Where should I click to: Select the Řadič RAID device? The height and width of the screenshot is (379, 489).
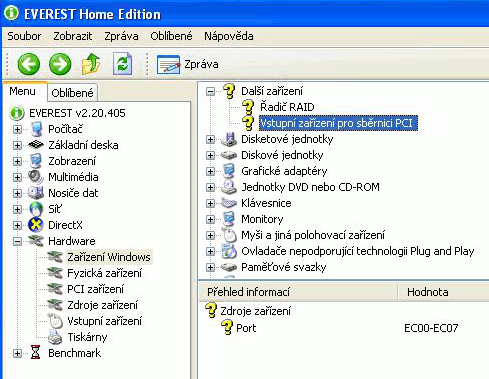pyautogui.click(x=287, y=107)
